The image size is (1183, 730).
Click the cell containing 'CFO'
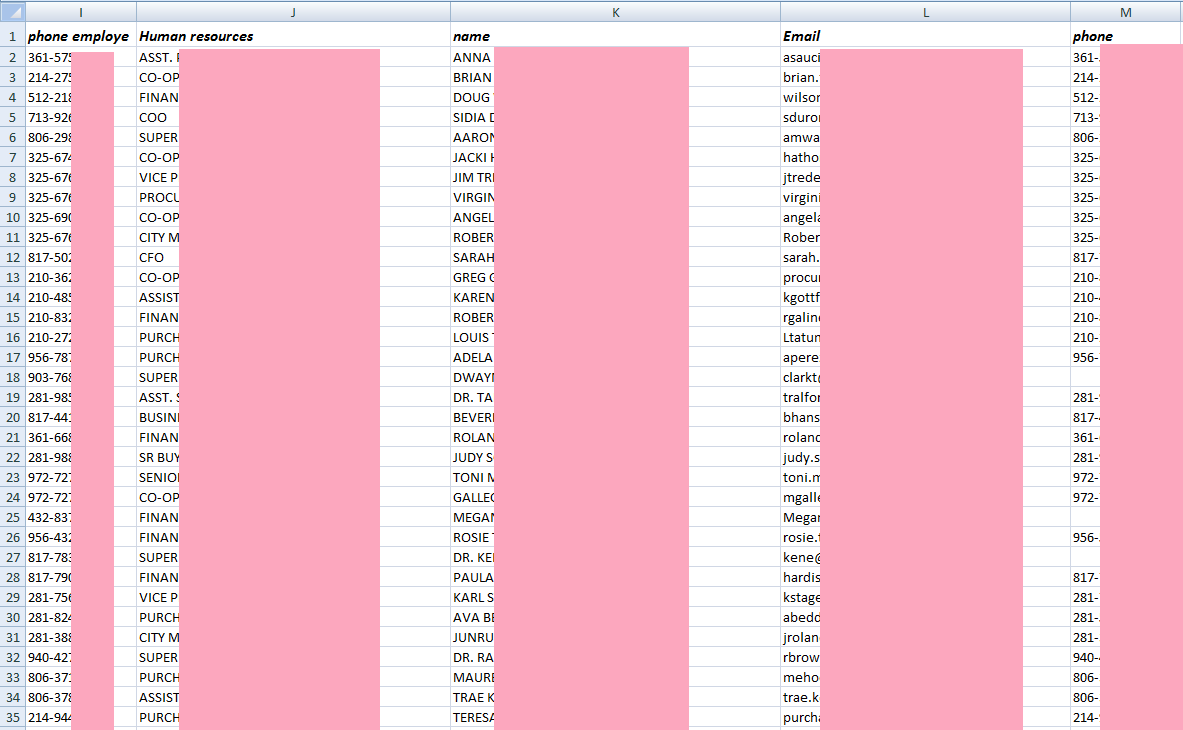155,257
